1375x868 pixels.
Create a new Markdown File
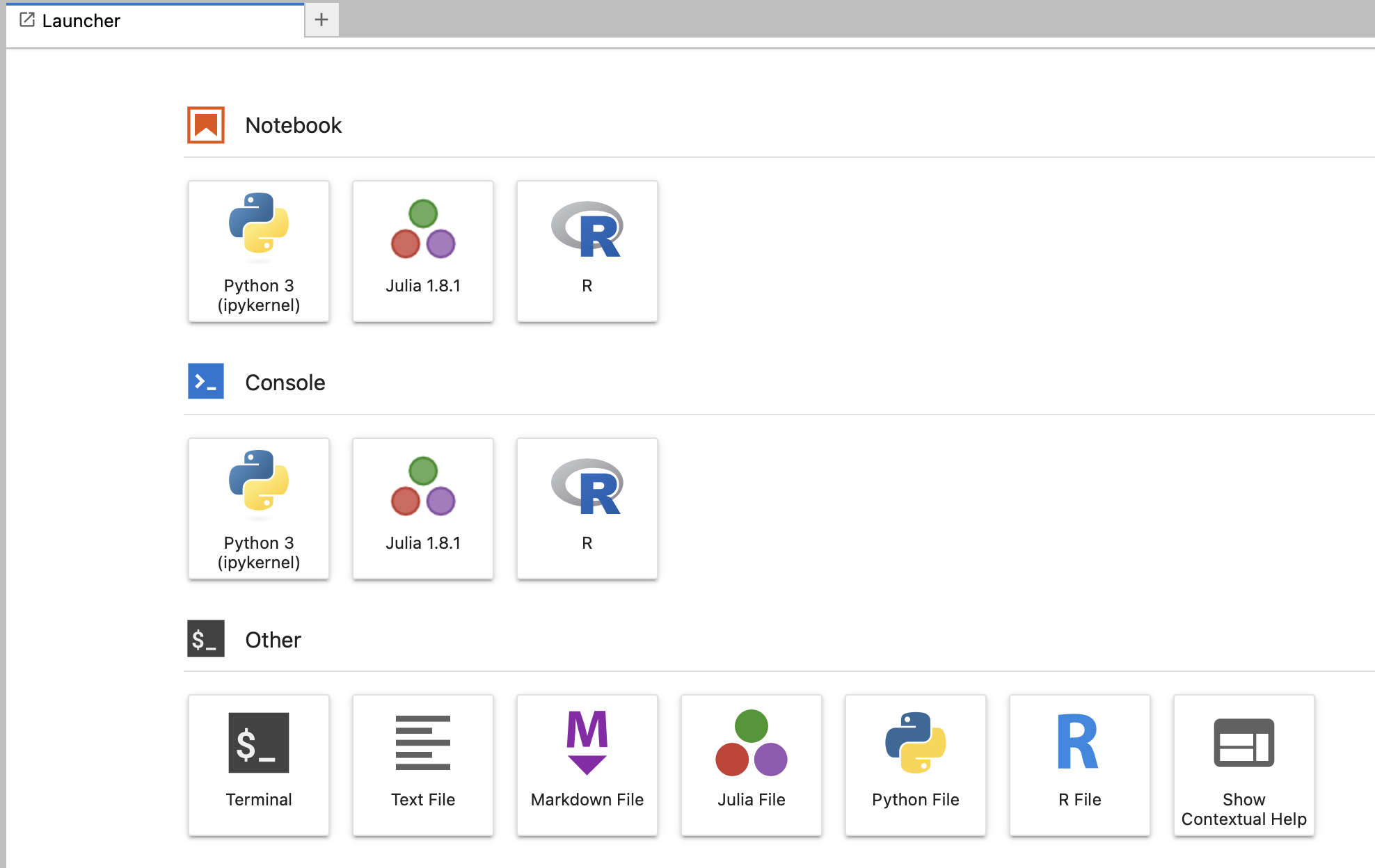pos(587,765)
